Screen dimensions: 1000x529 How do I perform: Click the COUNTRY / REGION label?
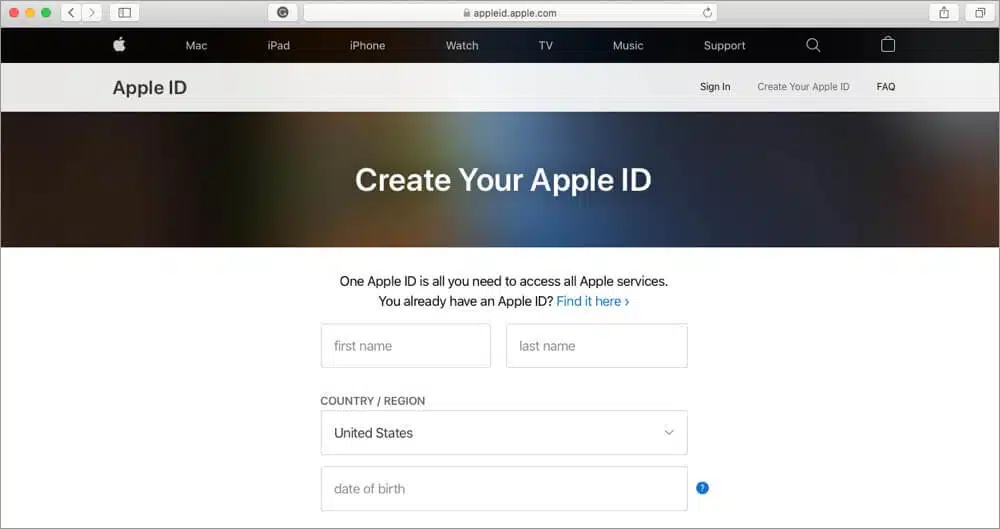[372, 401]
